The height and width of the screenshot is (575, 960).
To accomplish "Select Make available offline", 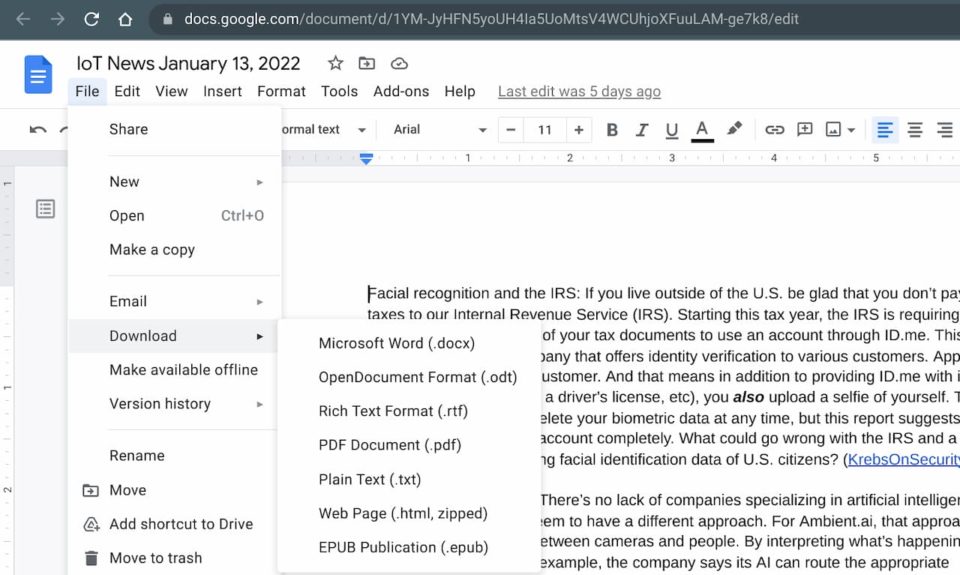I will point(174,370).
